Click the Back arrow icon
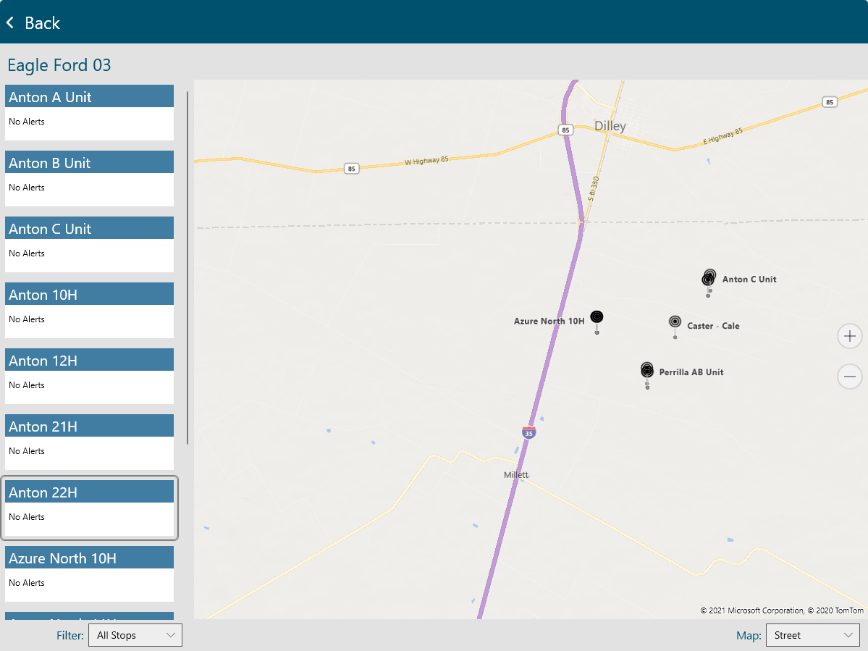 click(10, 22)
